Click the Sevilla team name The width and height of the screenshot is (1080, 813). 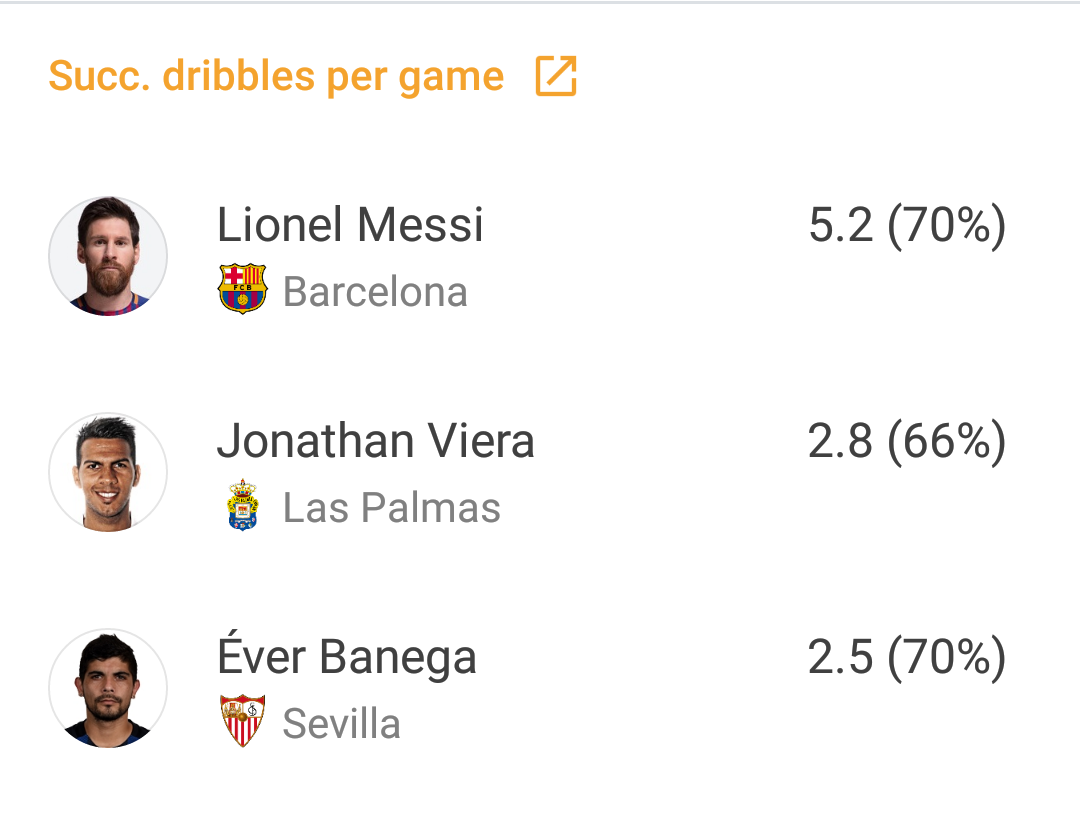click(342, 723)
